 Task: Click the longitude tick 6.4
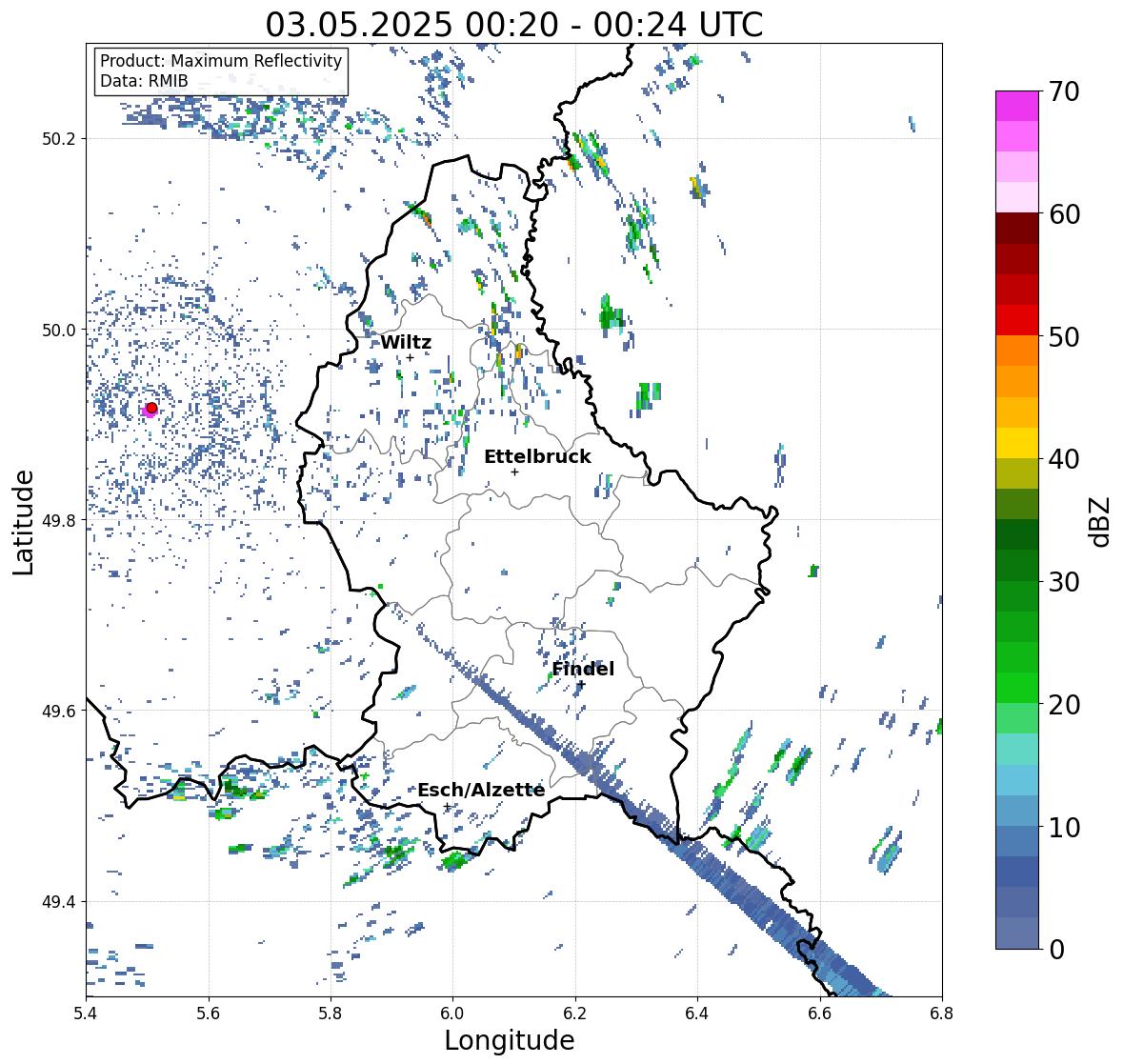pyautogui.click(x=697, y=1013)
